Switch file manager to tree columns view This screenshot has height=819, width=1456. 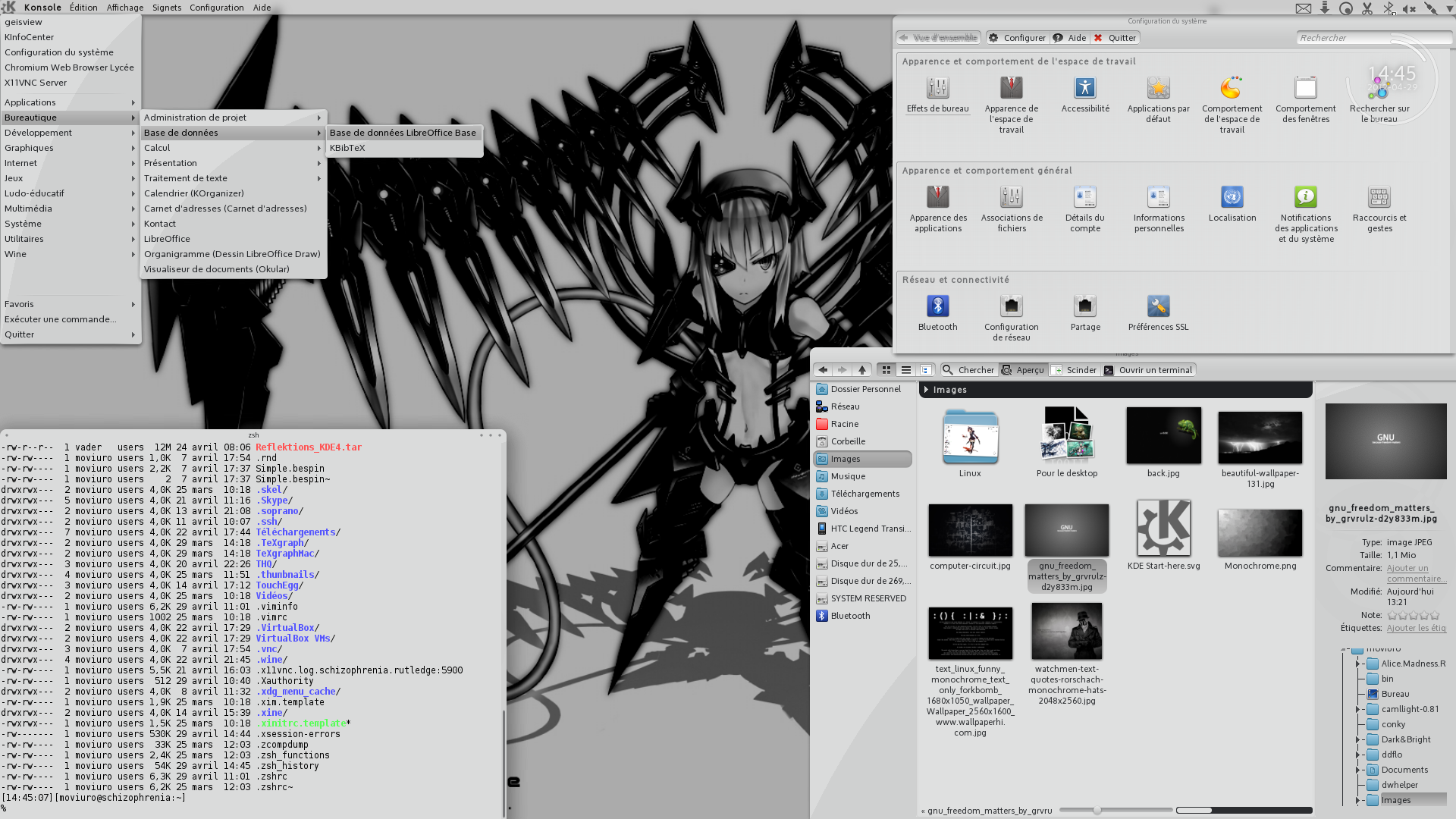point(925,370)
